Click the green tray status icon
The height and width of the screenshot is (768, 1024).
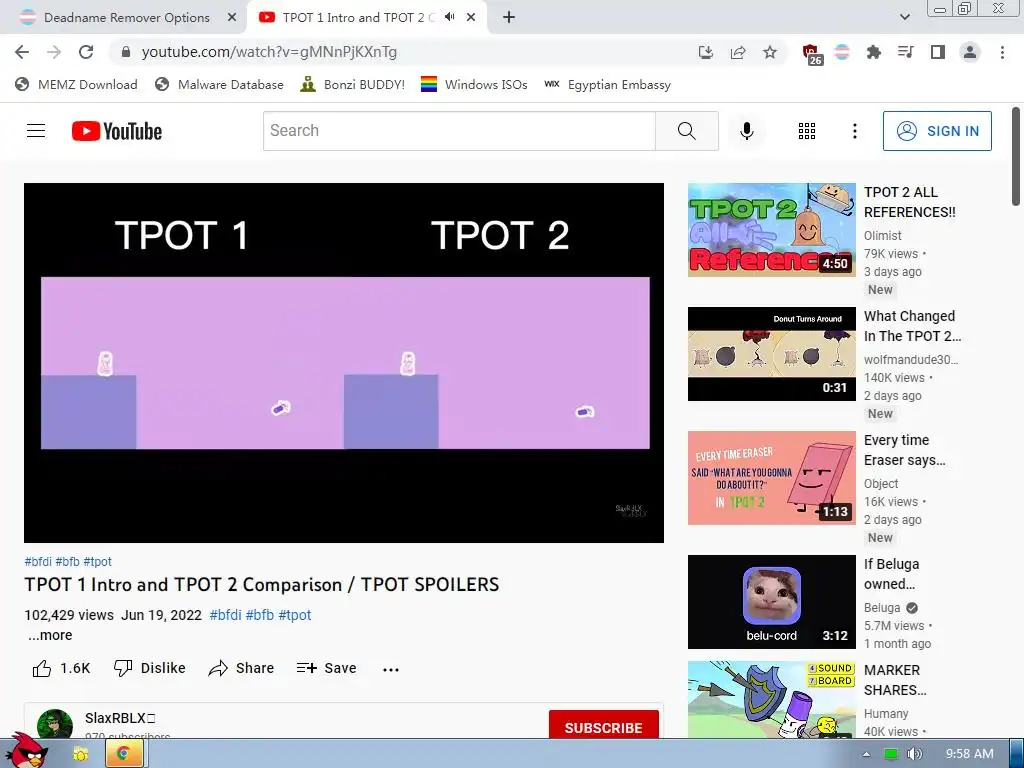[x=891, y=754]
